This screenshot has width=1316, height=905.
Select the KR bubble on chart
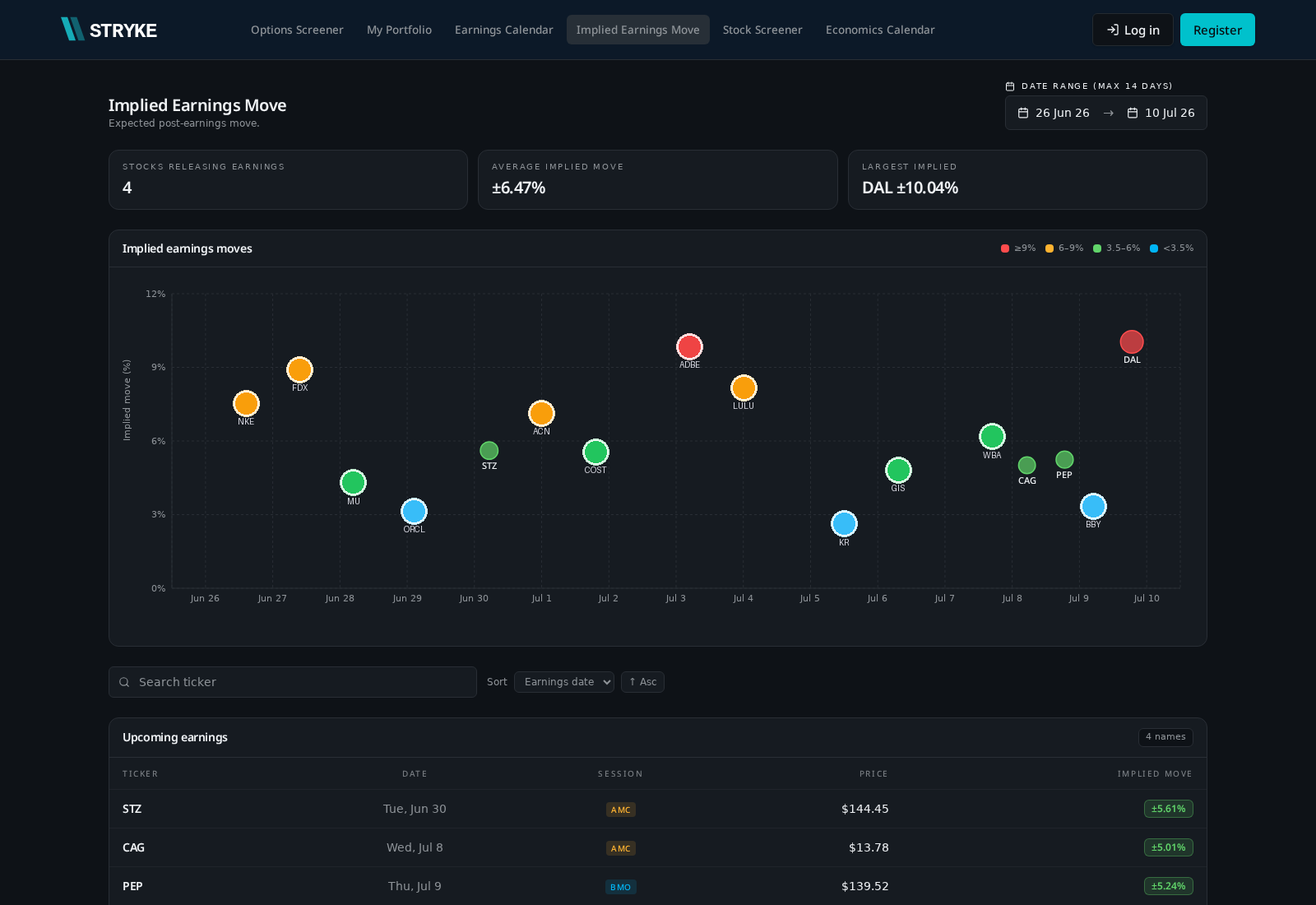click(844, 523)
